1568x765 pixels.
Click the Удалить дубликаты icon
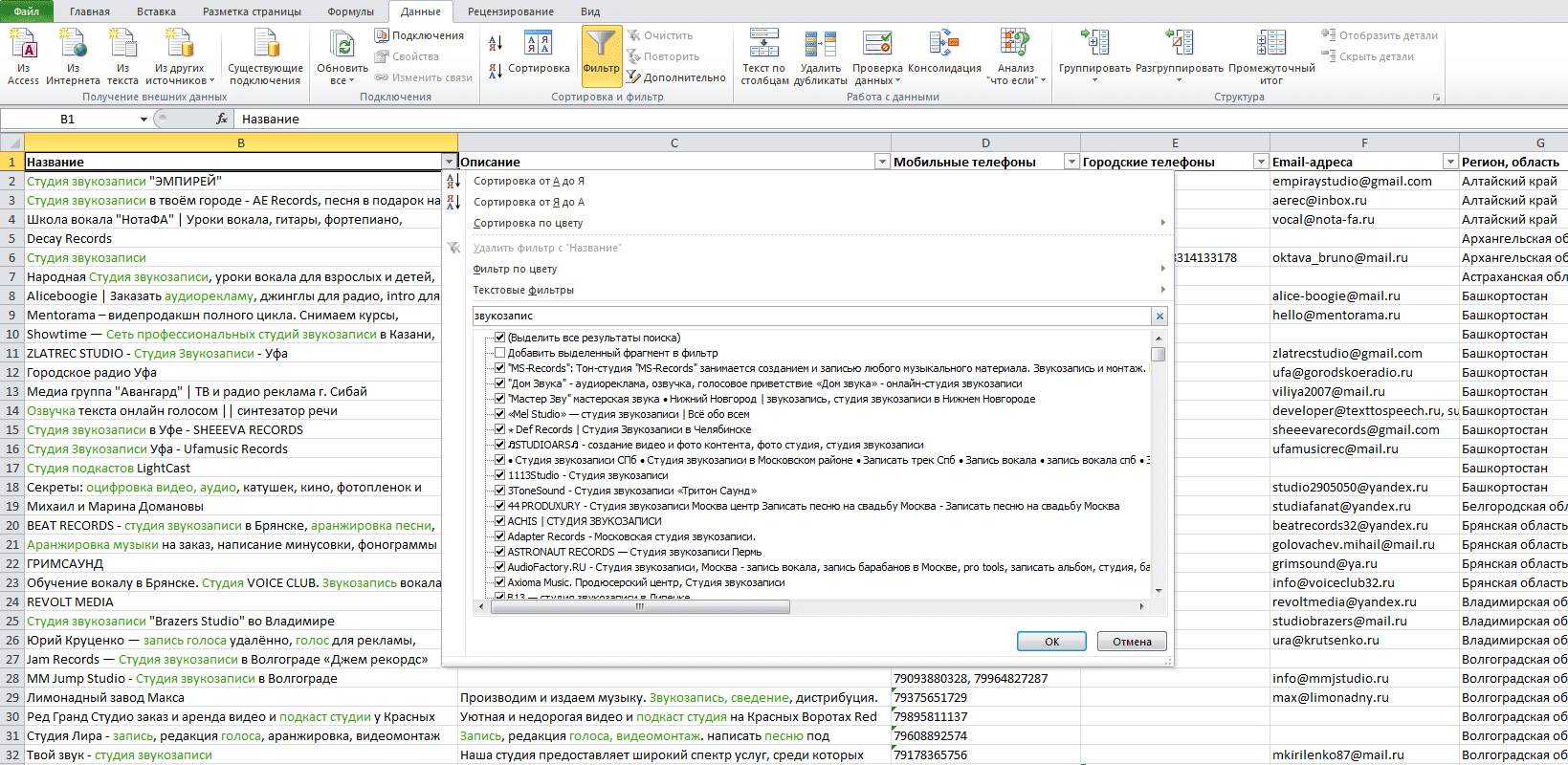pos(820,44)
